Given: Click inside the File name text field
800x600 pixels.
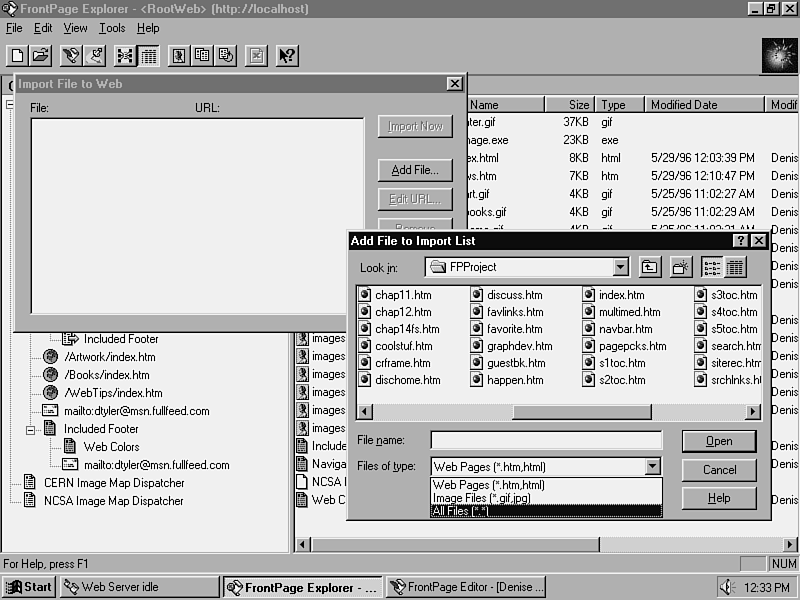Looking at the screenshot, I should pos(546,441).
